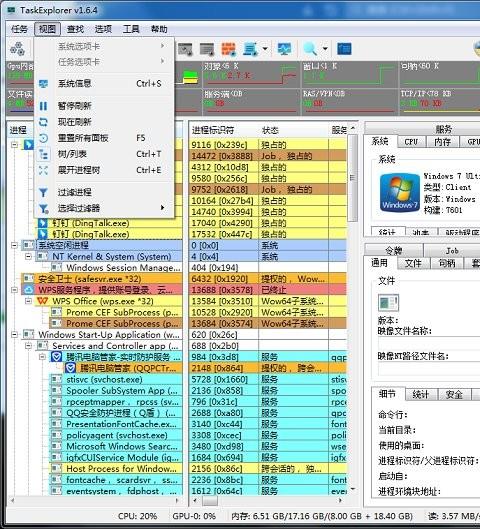Viewport: 480px width, 529px height.
Task: Click the shield icon of 腾讯电脑管家-实时防护服务
Action: (56, 357)
